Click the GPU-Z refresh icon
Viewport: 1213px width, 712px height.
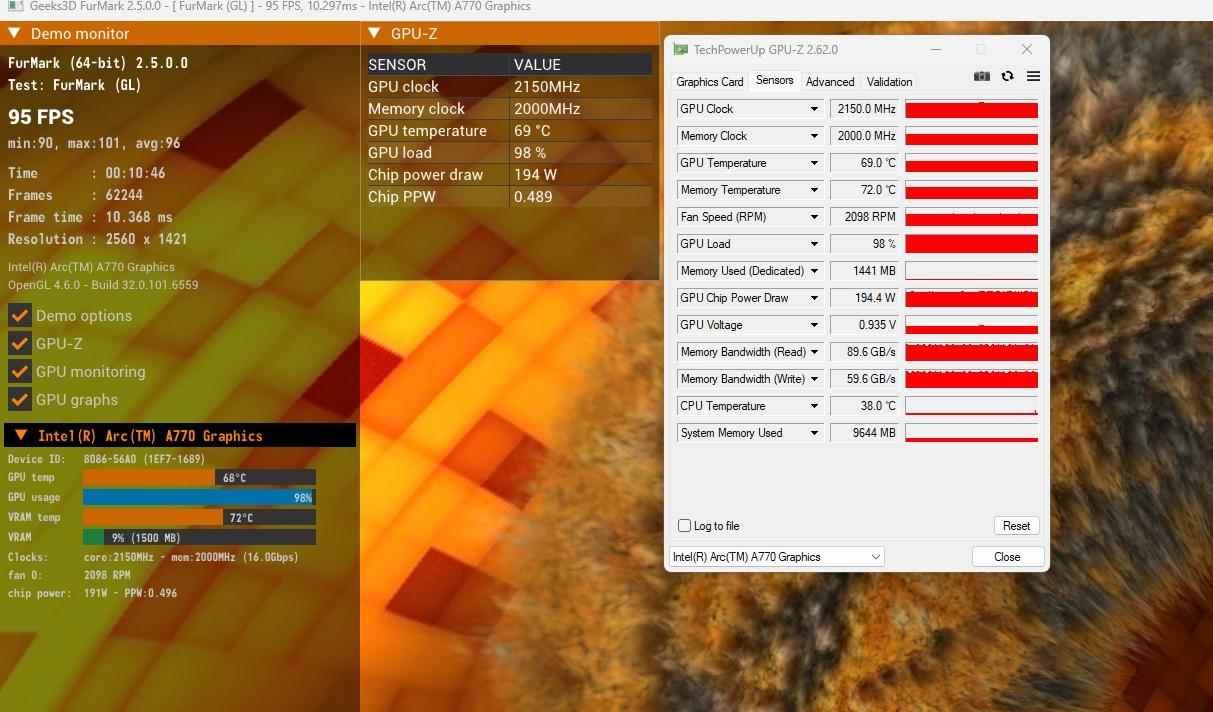1007,76
